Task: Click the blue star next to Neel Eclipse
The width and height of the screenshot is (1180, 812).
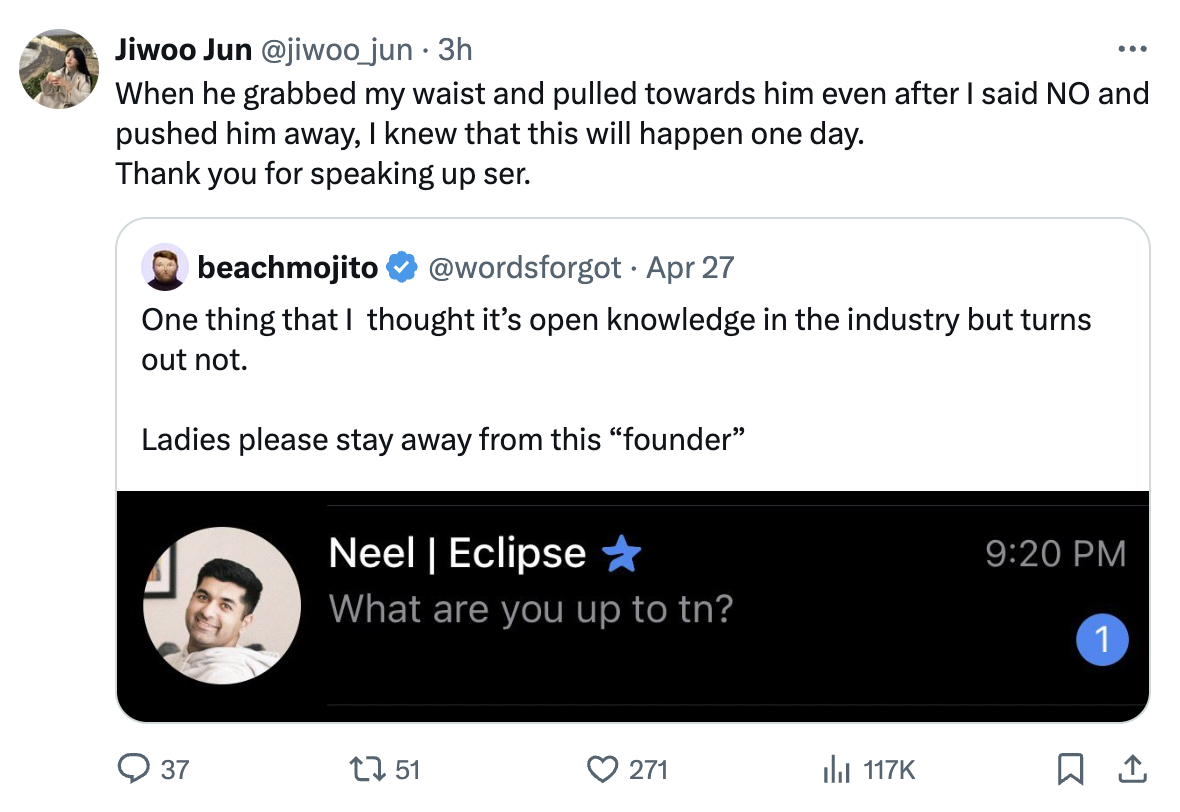Action: point(619,553)
